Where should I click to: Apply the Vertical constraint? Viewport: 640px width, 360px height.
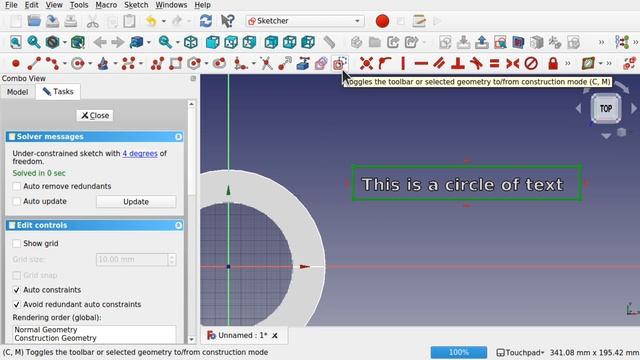[403, 64]
